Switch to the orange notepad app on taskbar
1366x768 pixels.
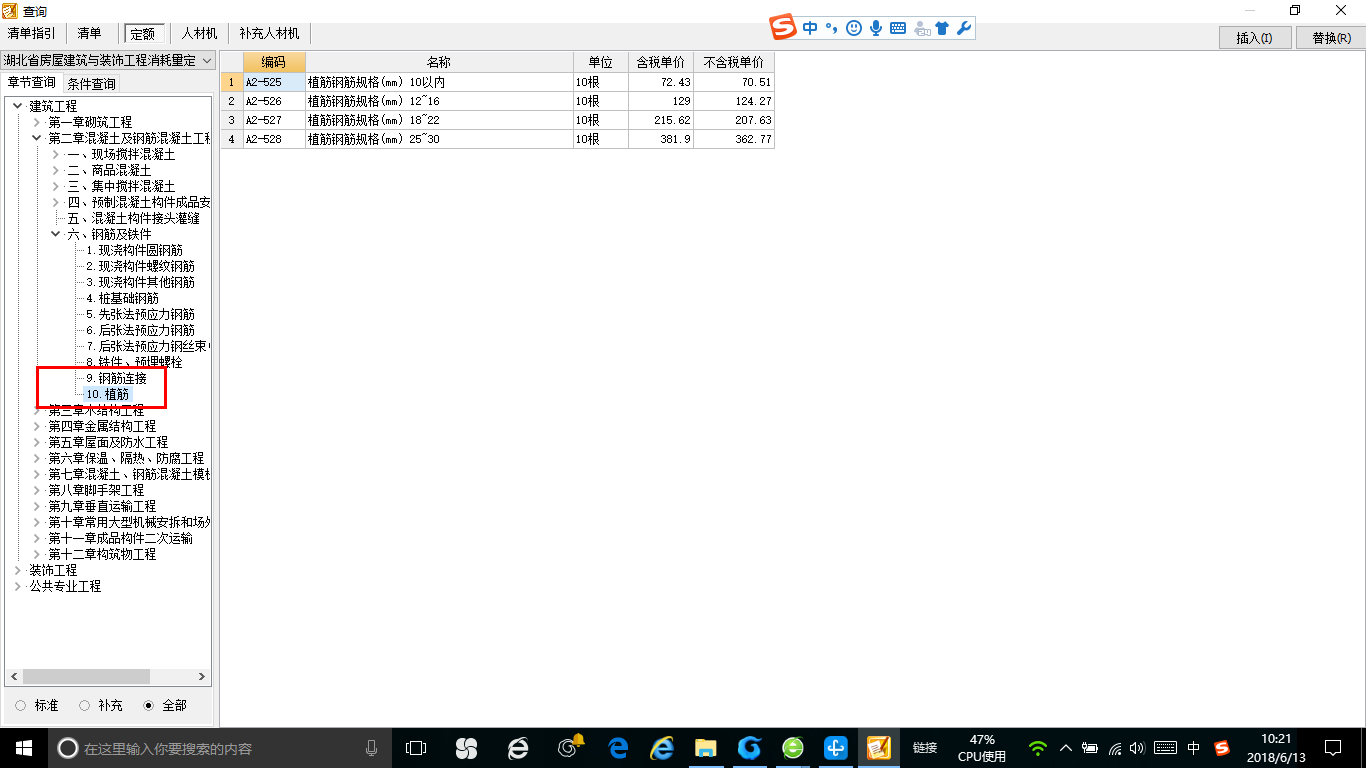click(x=879, y=748)
